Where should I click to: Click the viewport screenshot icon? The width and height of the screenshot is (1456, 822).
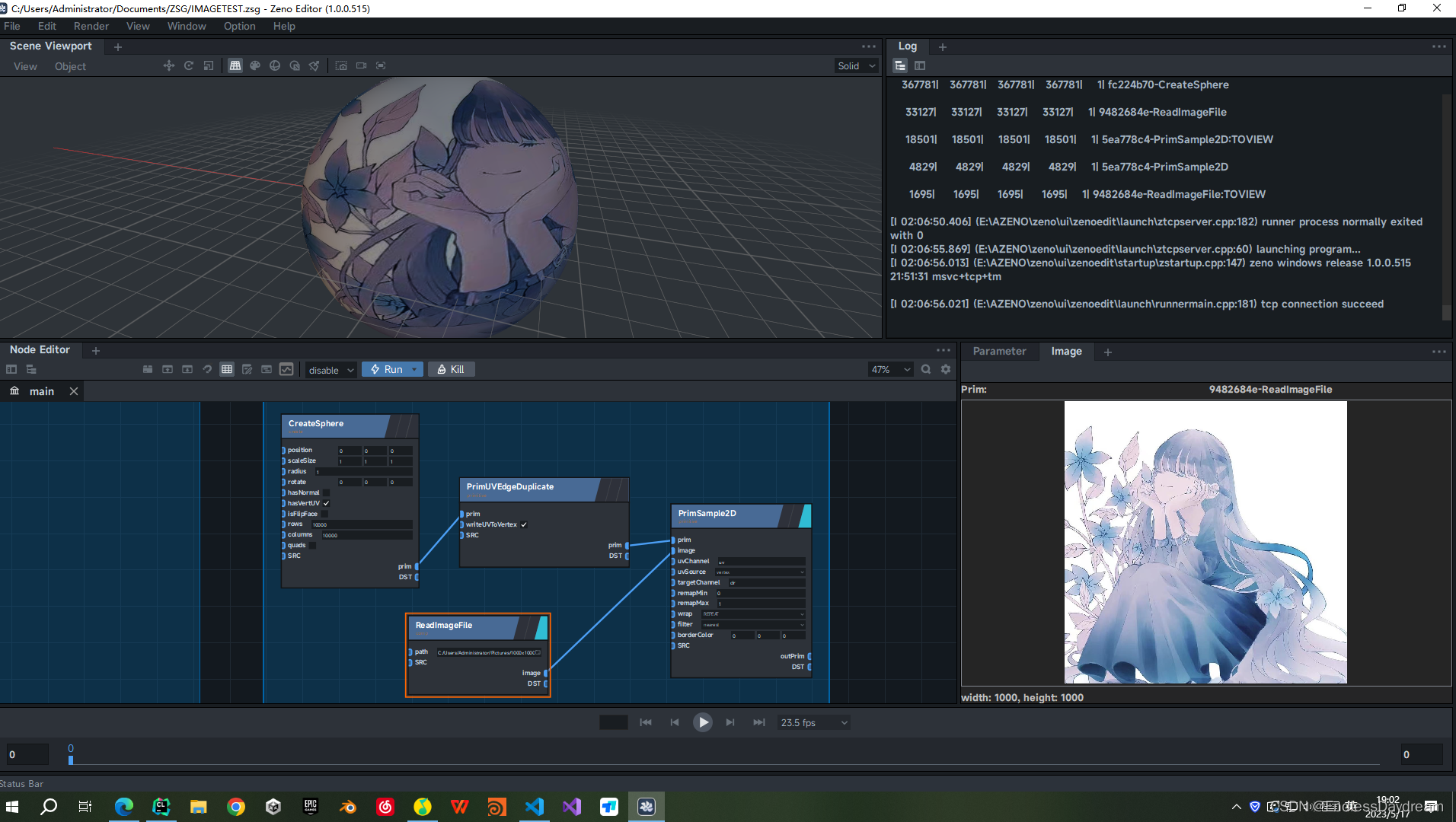(341, 65)
